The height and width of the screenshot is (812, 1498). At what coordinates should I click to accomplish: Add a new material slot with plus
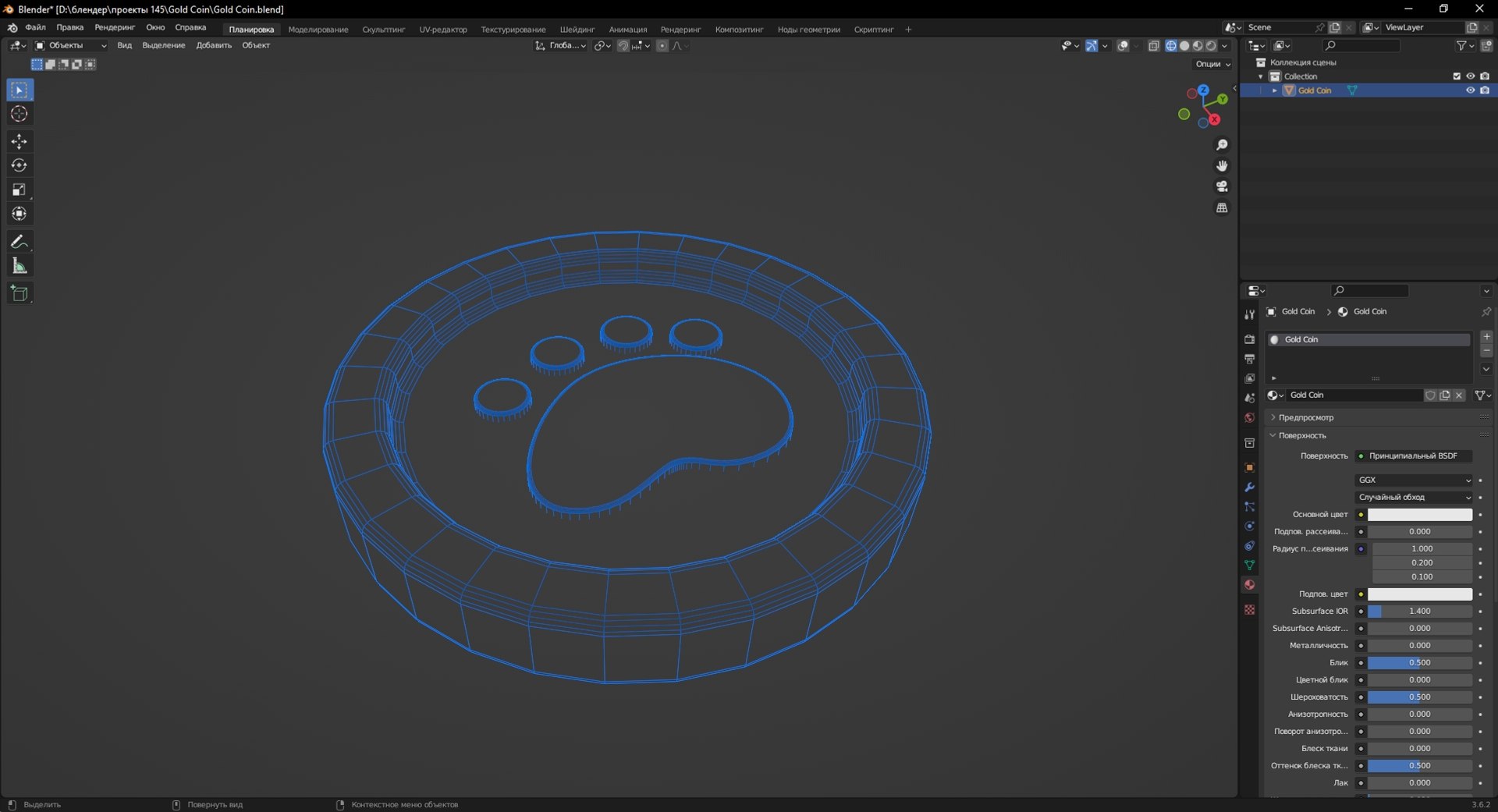coord(1486,337)
